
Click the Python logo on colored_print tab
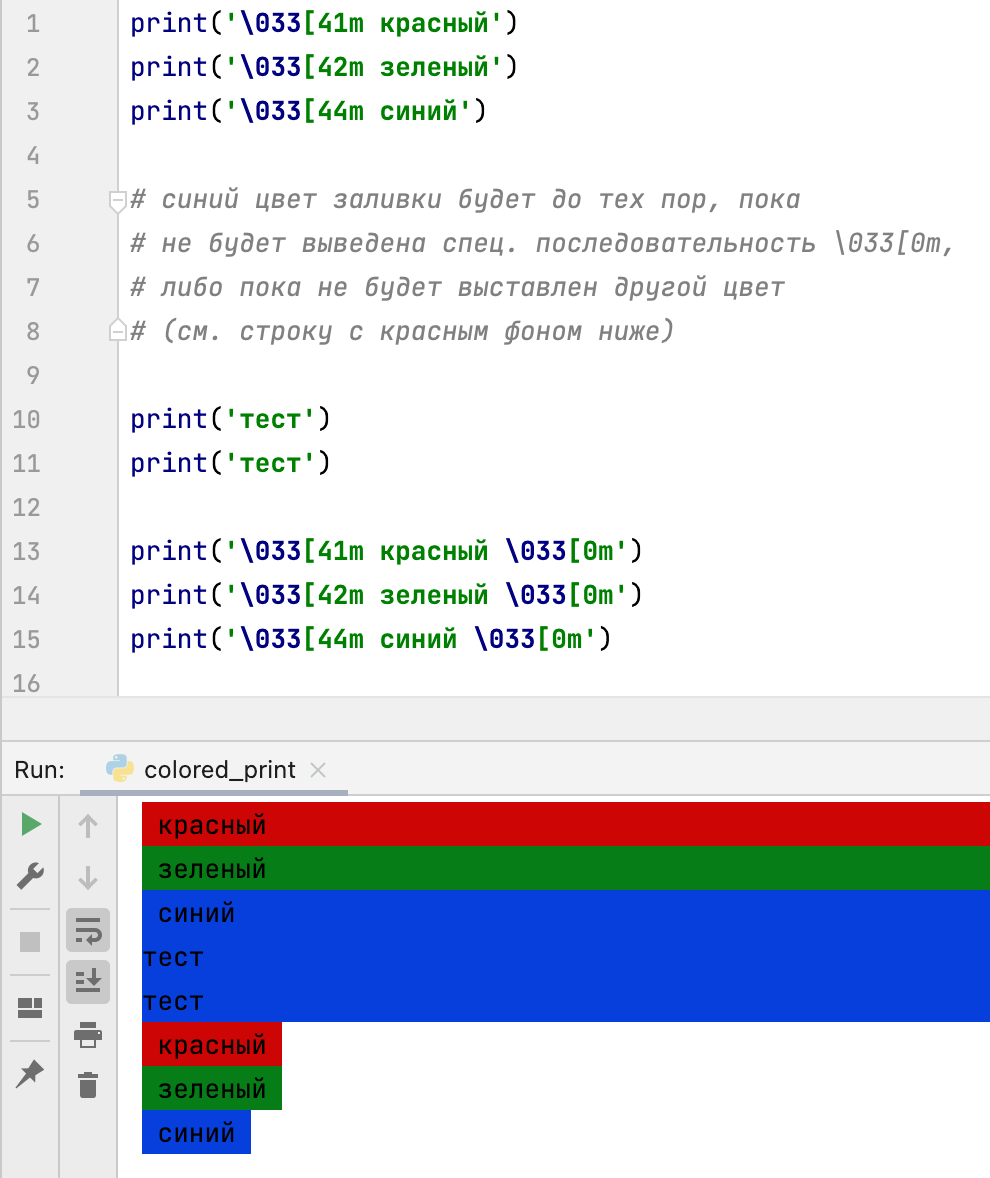pos(120,769)
